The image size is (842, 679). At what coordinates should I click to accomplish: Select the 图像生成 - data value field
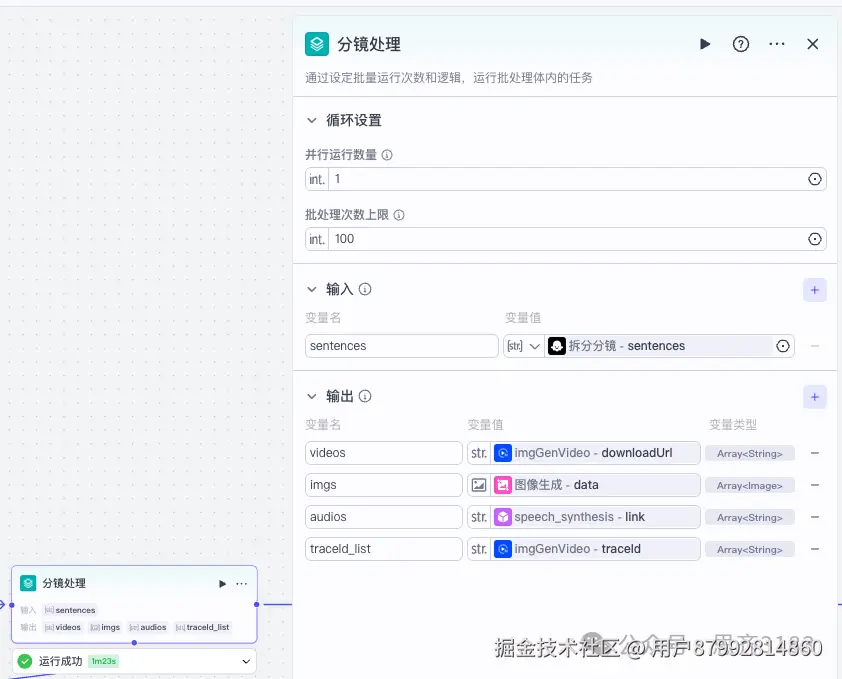pos(595,485)
